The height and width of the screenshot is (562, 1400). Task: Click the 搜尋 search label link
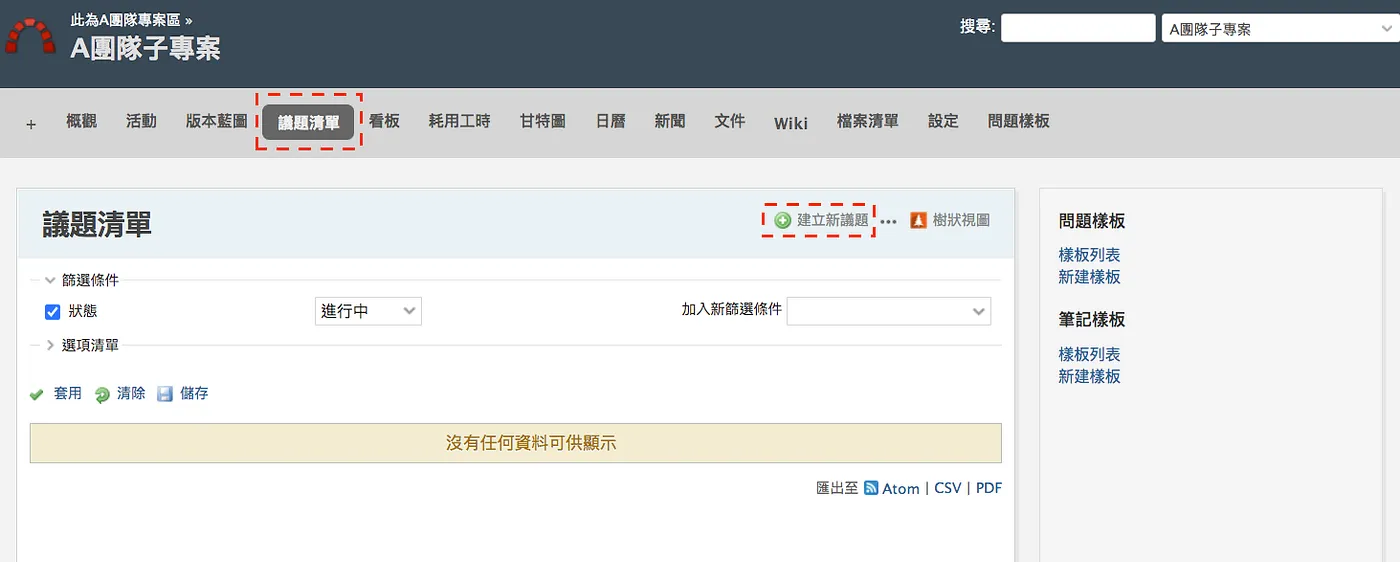(976, 27)
